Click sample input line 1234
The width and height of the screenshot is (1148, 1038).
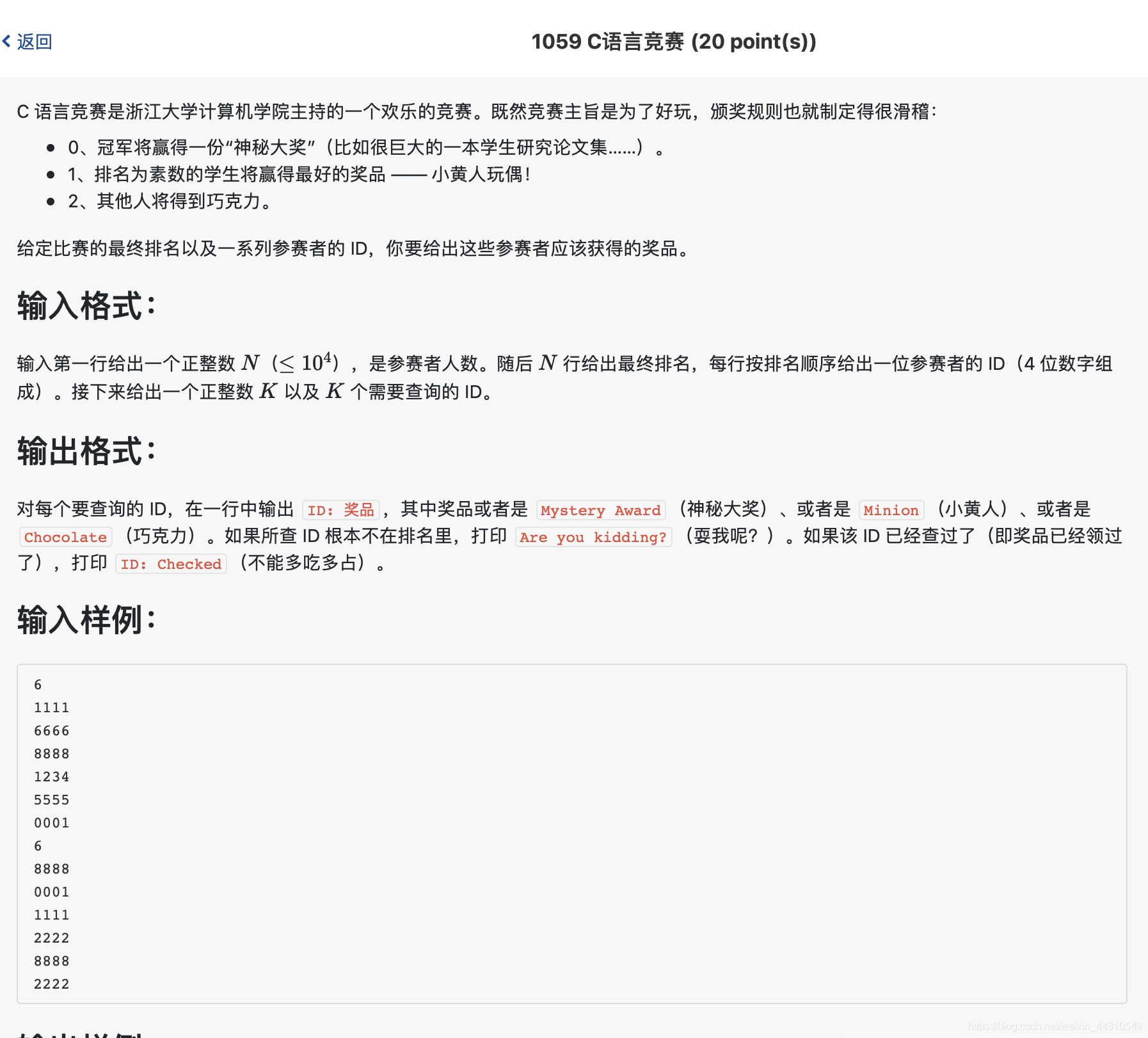pos(52,777)
